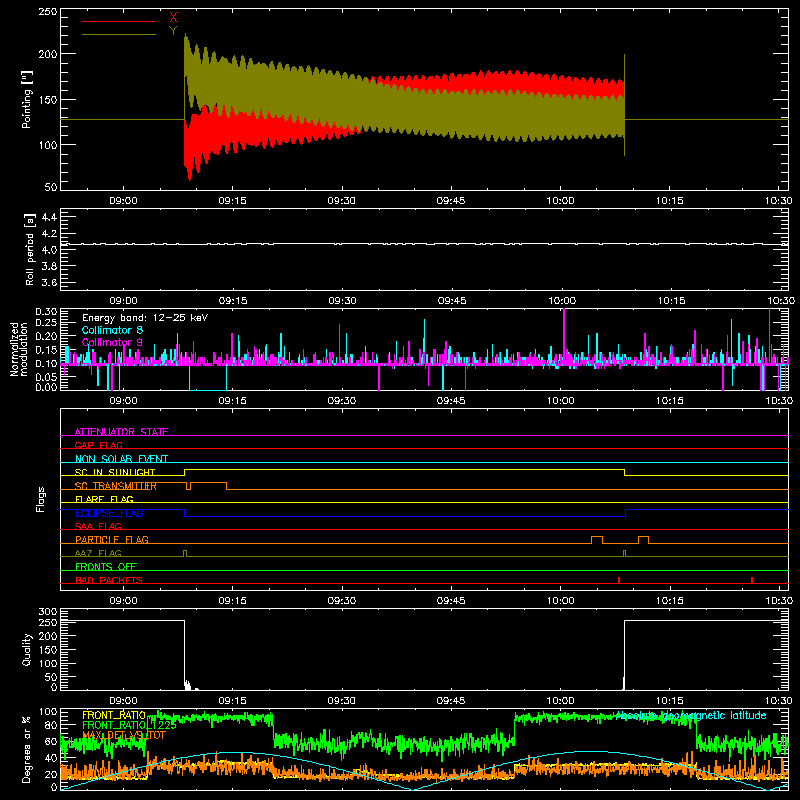Click the tall magenta Collimator 9 spike at 10:00
Image resolution: width=800 pixels, height=800 pixels.
click(x=564, y=337)
